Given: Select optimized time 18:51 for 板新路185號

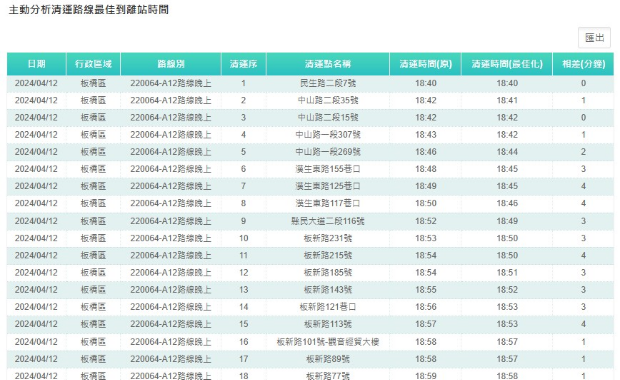Looking at the screenshot, I should 507,272.
